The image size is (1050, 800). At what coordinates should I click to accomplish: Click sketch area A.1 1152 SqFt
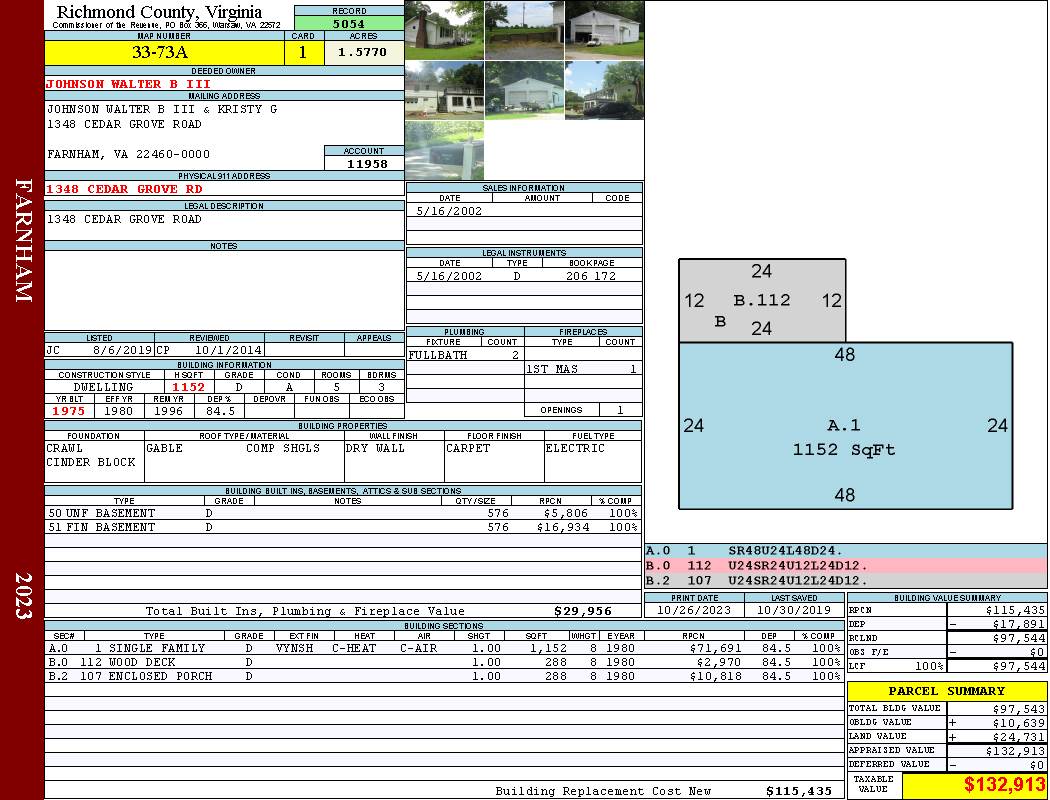click(x=845, y=426)
